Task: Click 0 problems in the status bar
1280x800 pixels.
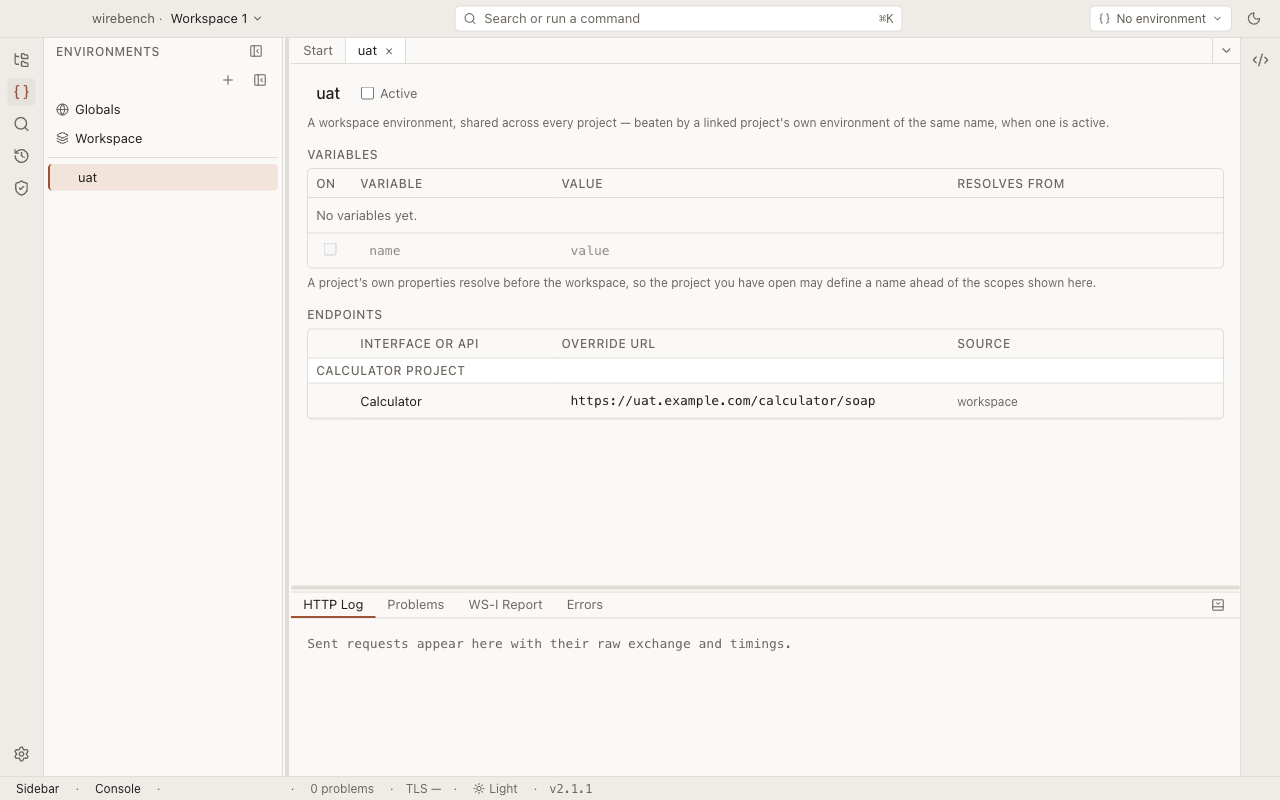Action: coord(342,789)
